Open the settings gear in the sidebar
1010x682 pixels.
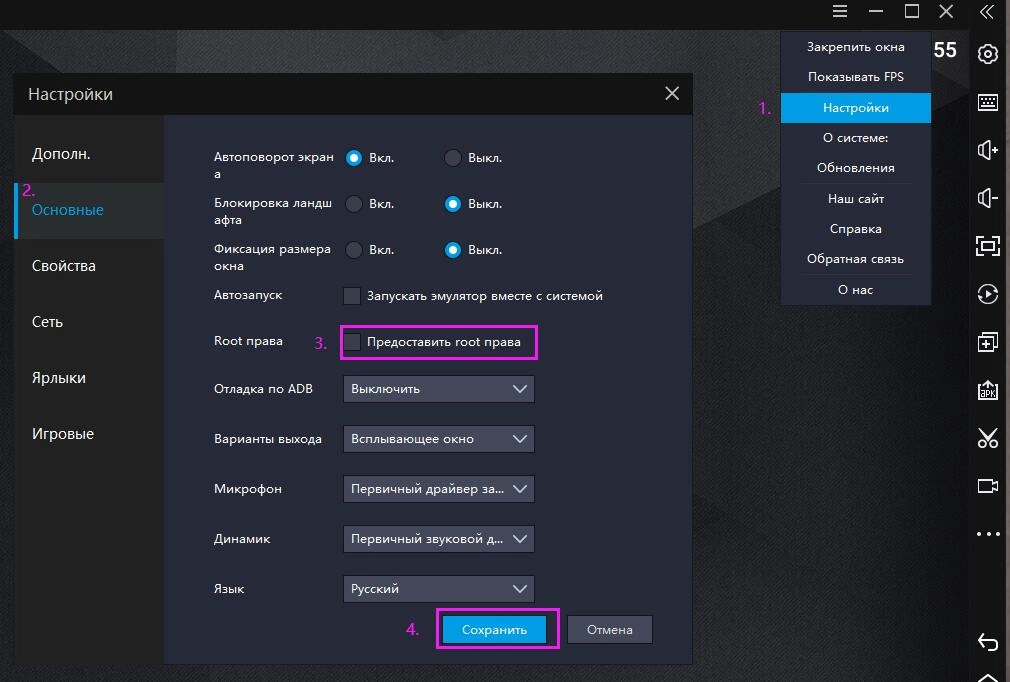tap(988, 54)
